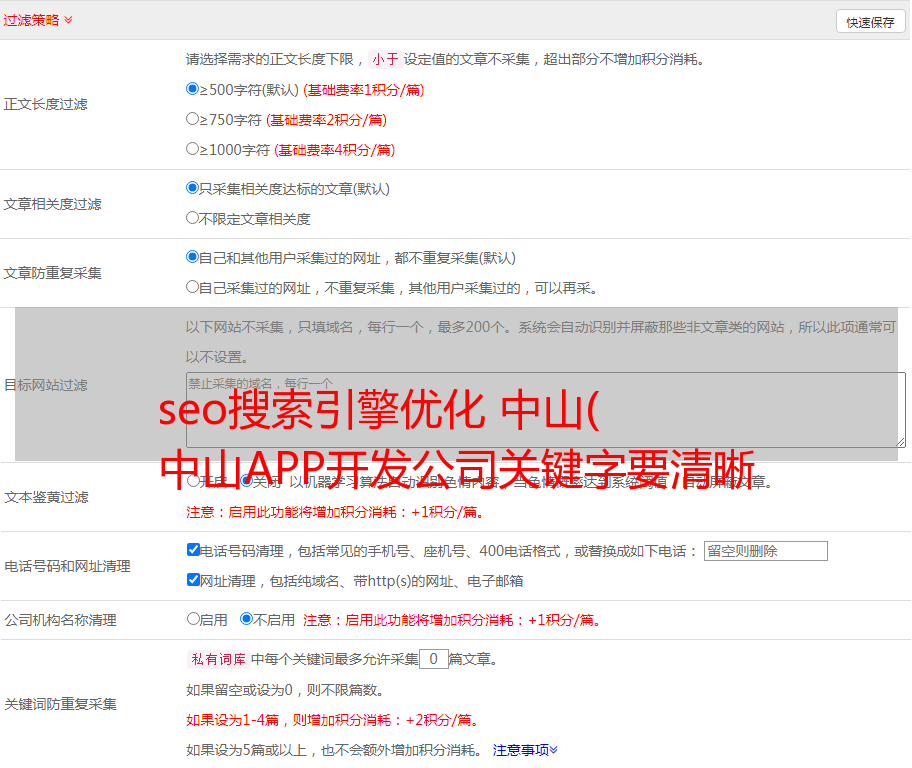This screenshot has height=768, width=912.
Task: Toggle the 电话号码清理 checkbox
Action: pos(193,550)
